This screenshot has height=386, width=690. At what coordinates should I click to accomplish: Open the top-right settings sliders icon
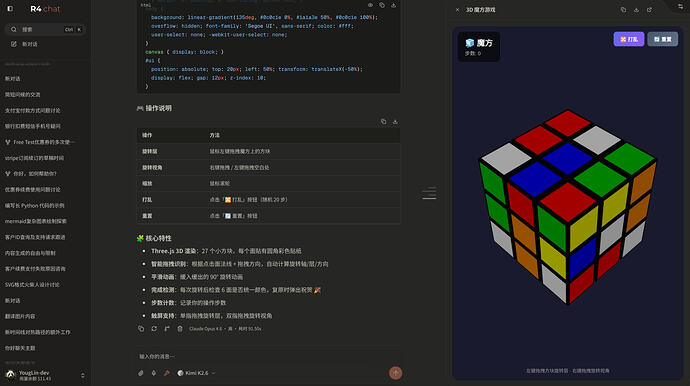[x=680, y=6]
